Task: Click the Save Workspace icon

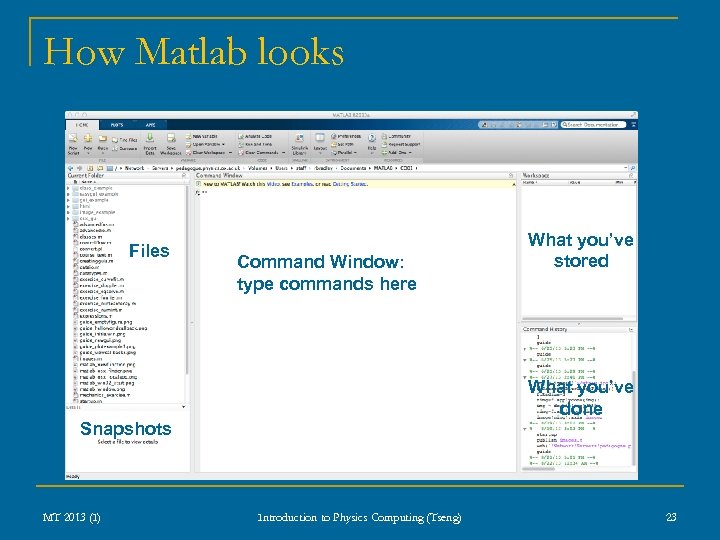Action: tap(171, 138)
